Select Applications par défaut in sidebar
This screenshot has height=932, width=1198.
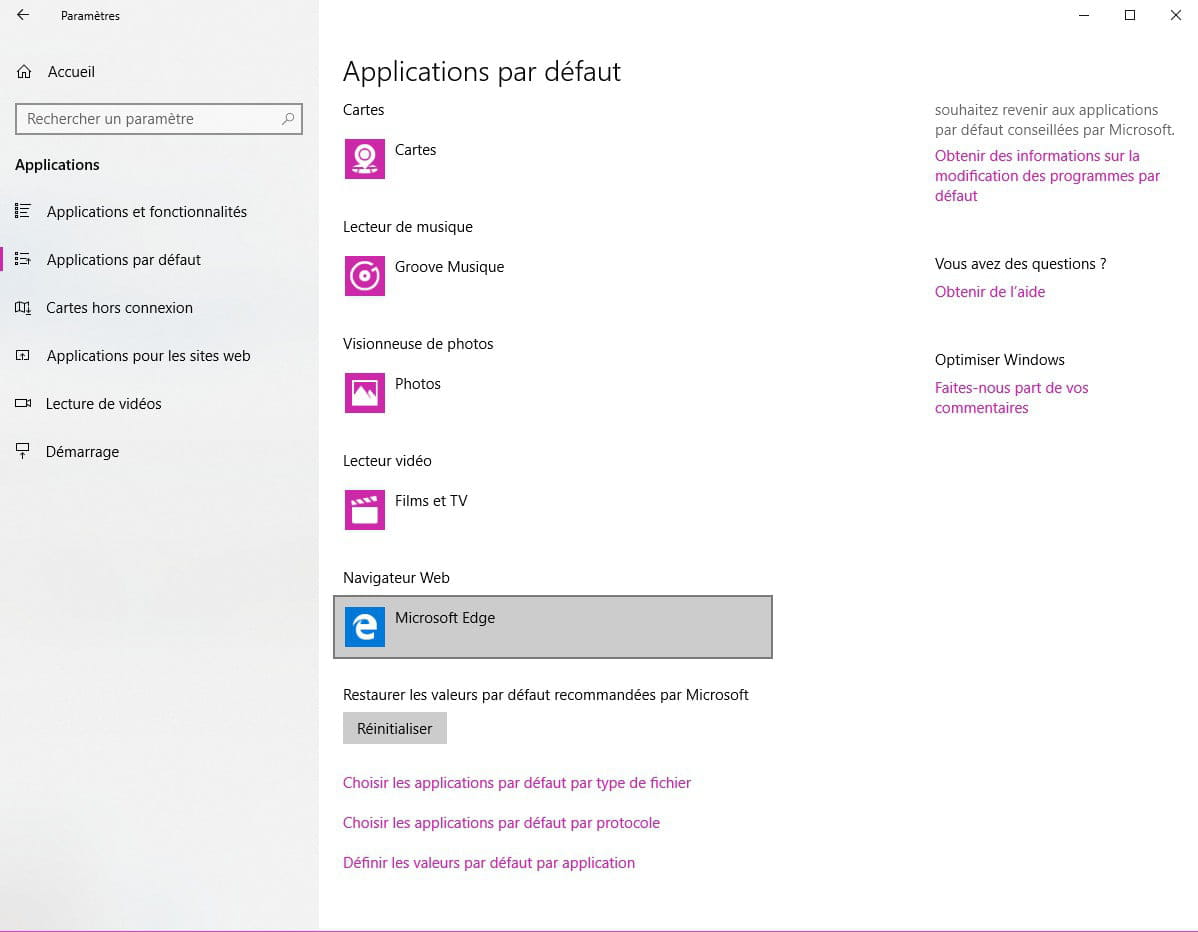124,260
